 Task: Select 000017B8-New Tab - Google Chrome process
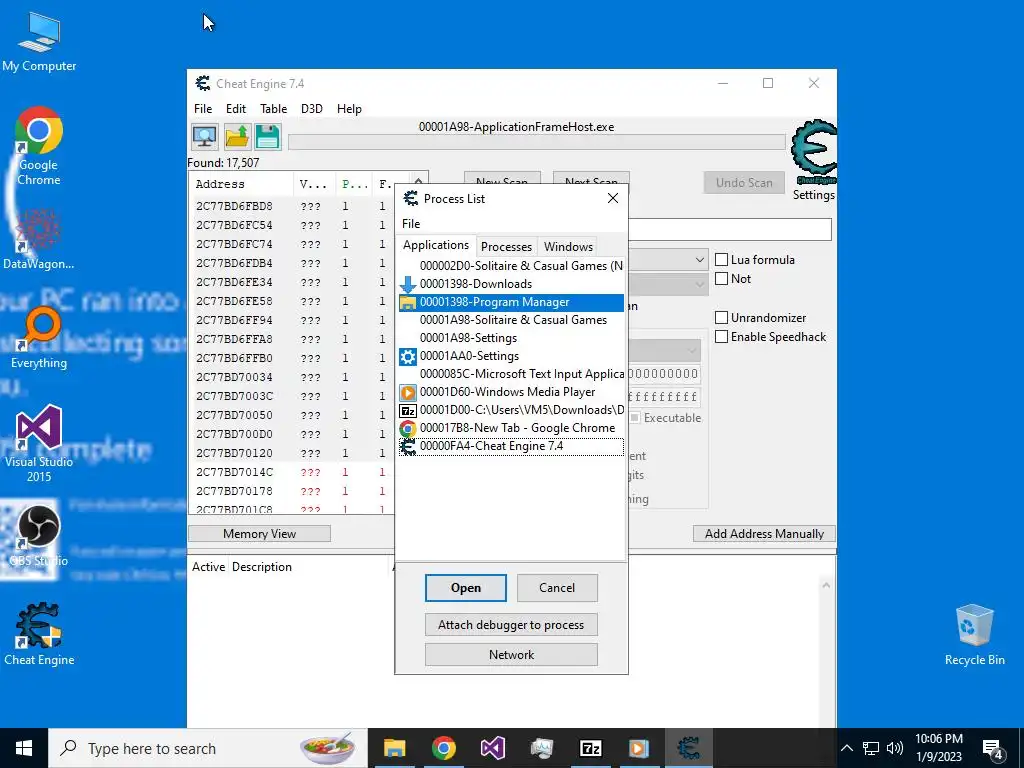(511, 428)
